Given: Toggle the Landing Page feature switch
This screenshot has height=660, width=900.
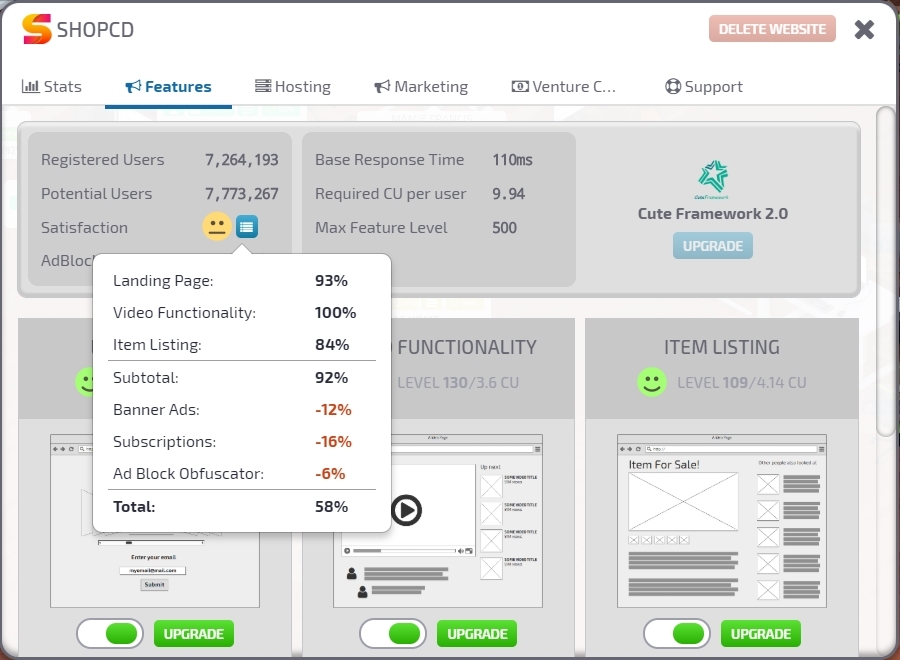Looking at the screenshot, I should (110, 634).
